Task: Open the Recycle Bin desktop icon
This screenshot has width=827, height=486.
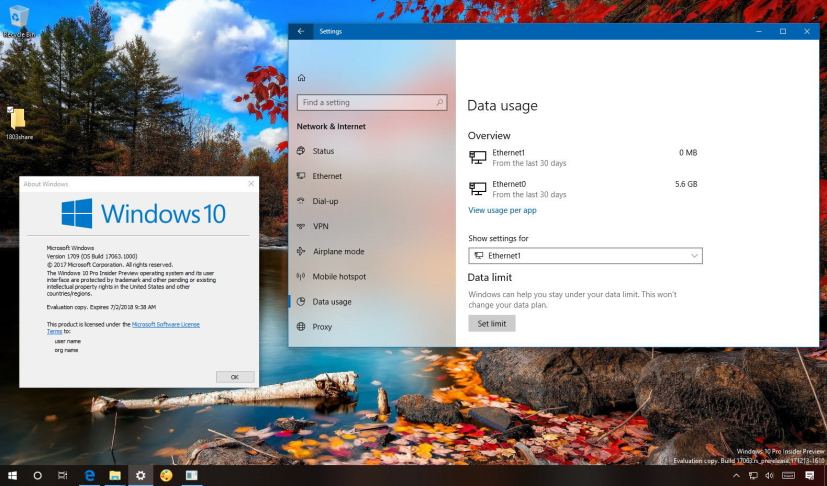Action: [19, 21]
